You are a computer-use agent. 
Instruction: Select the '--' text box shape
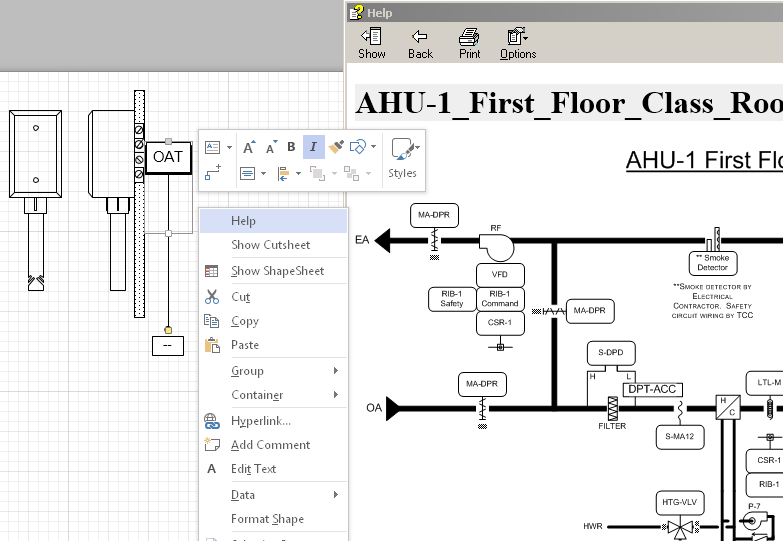pyautogui.click(x=168, y=346)
